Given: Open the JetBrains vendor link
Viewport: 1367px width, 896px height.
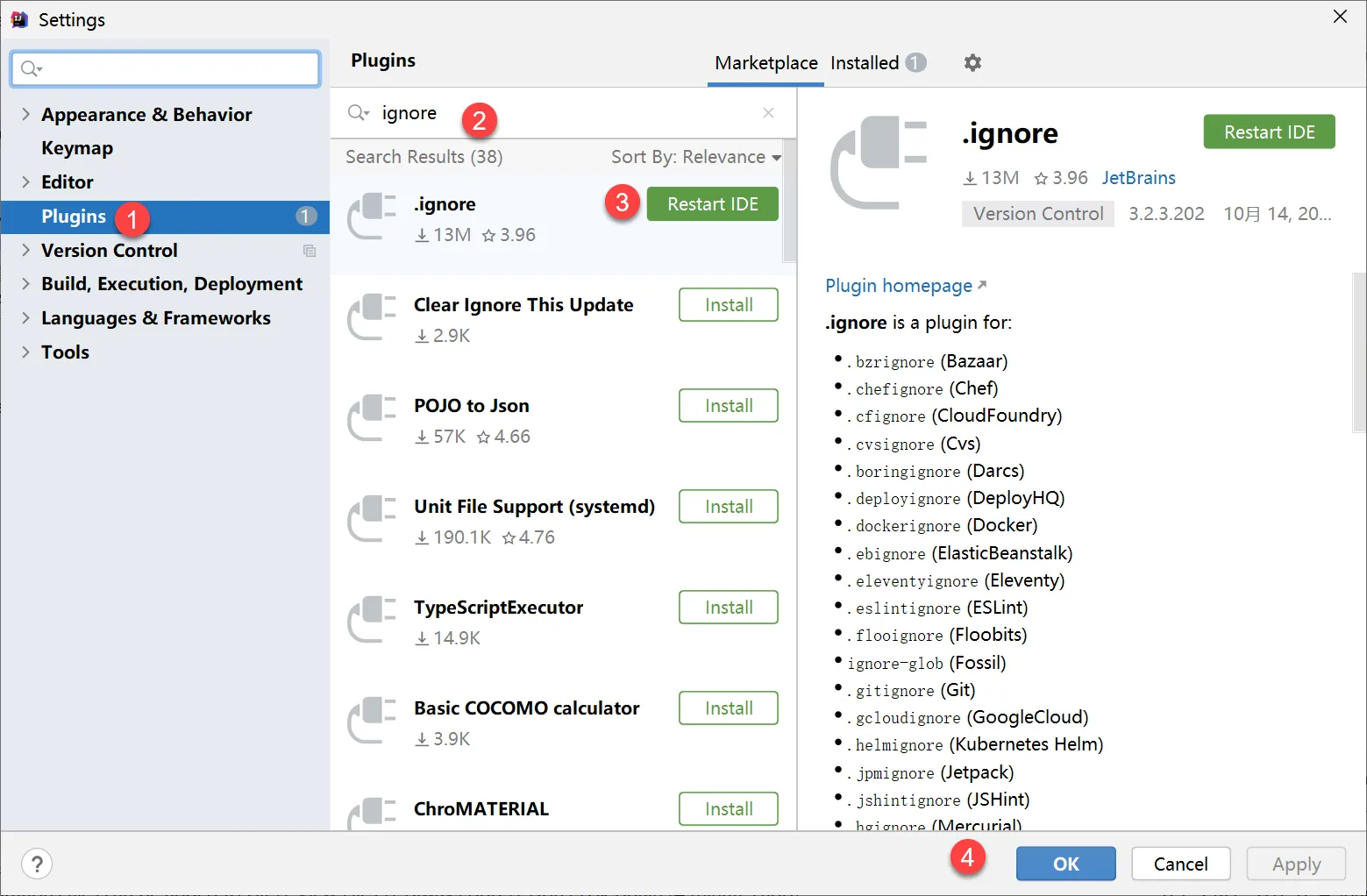Looking at the screenshot, I should [1138, 178].
